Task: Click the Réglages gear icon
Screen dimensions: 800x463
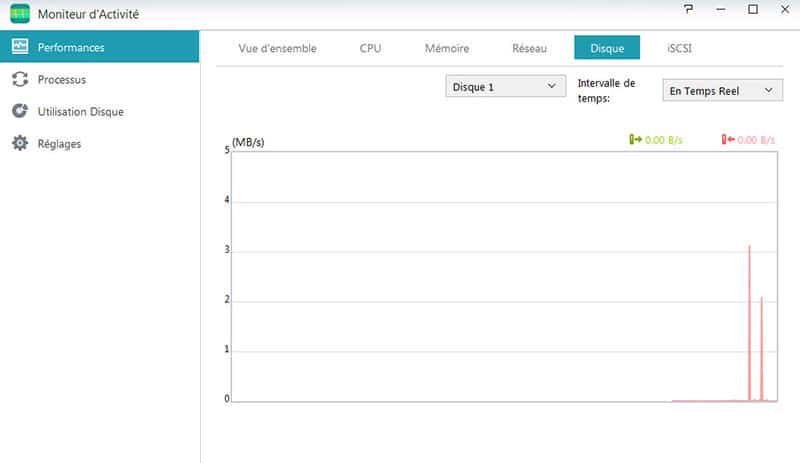Action: click(x=20, y=143)
